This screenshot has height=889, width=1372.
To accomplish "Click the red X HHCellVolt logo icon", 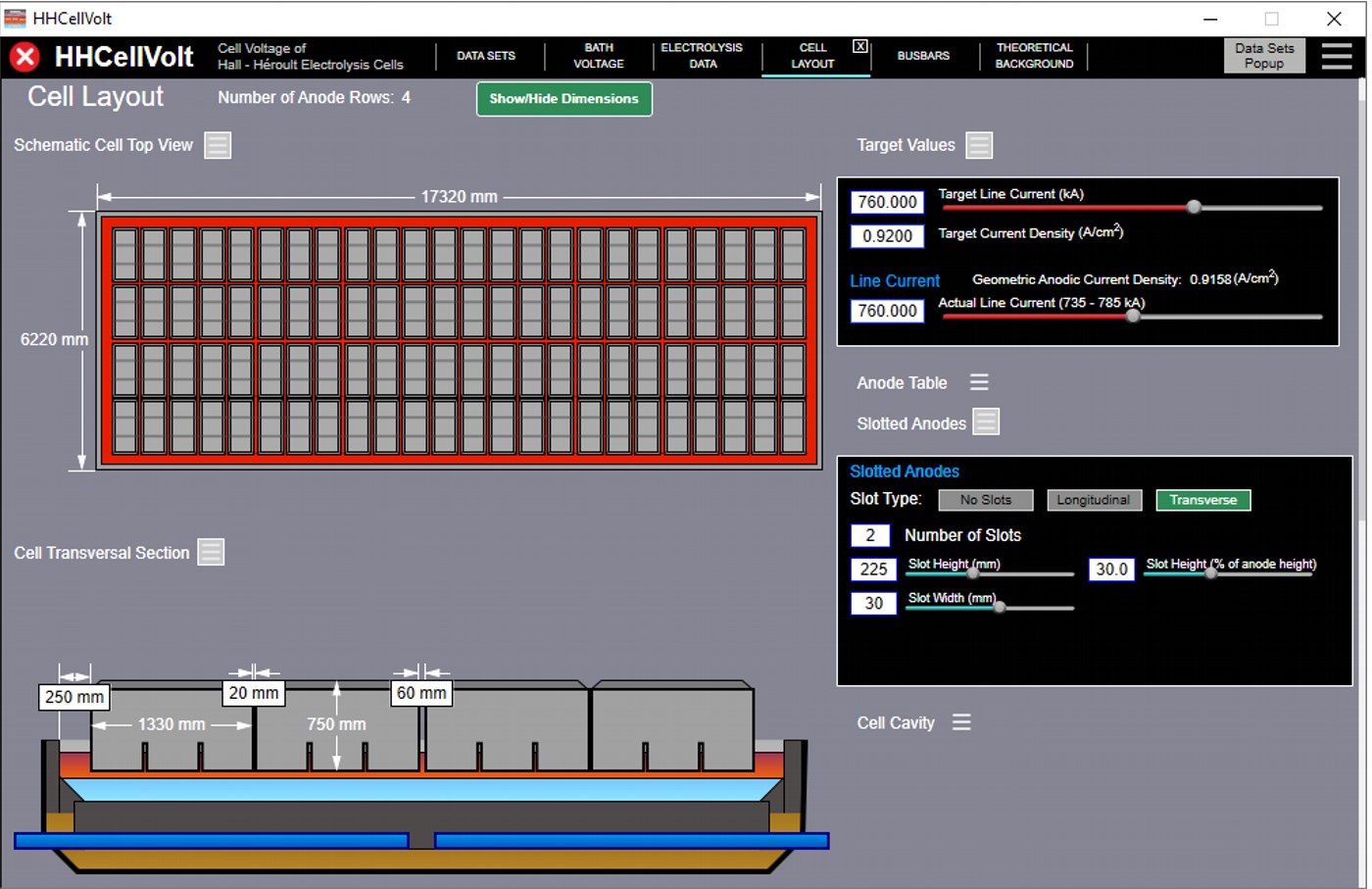I will pyautogui.click(x=24, y=57).
